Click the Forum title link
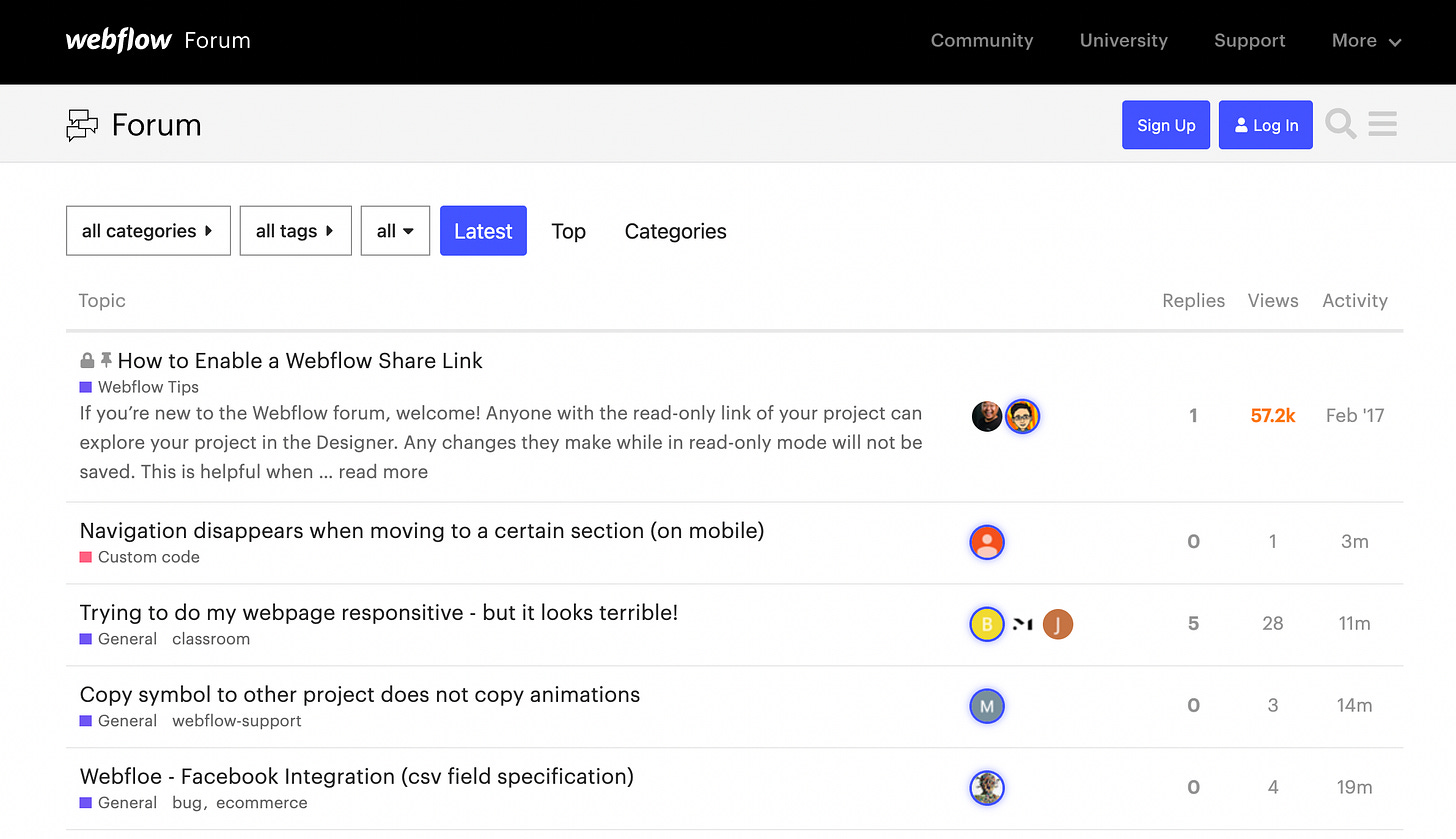Screen dimensions: 1456x839 [x=156, y=125]
